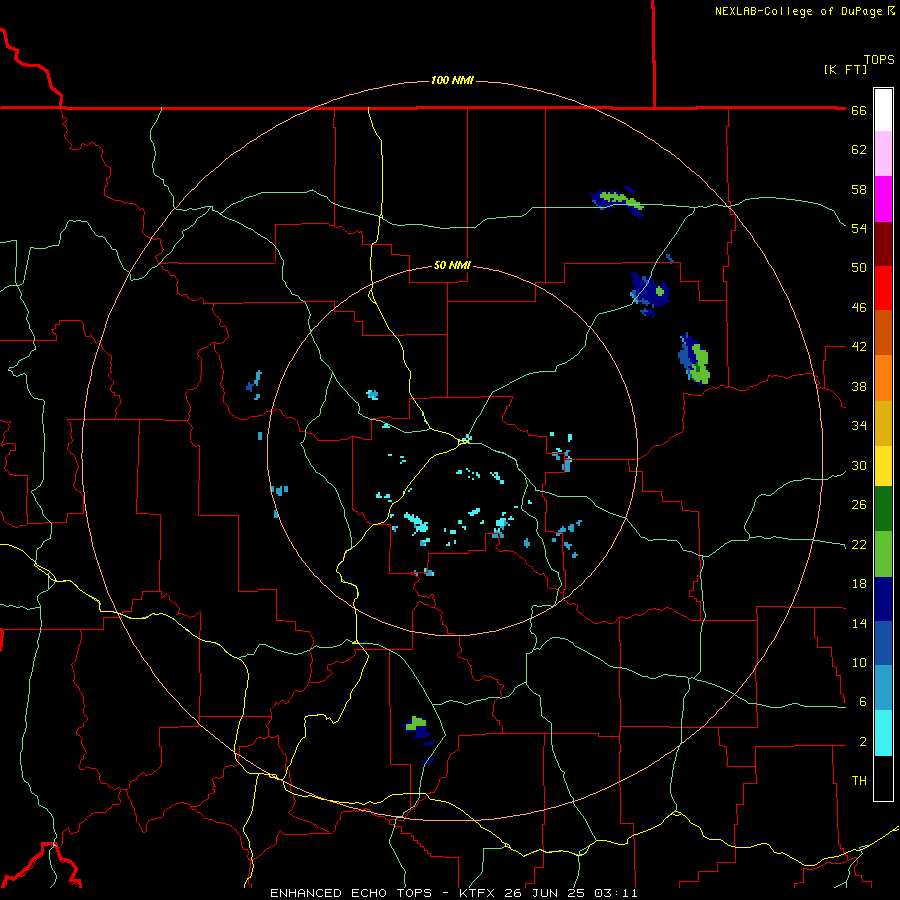The image size is (900, 900).
Task: Click the legend value 2
Action: [863, 742]
